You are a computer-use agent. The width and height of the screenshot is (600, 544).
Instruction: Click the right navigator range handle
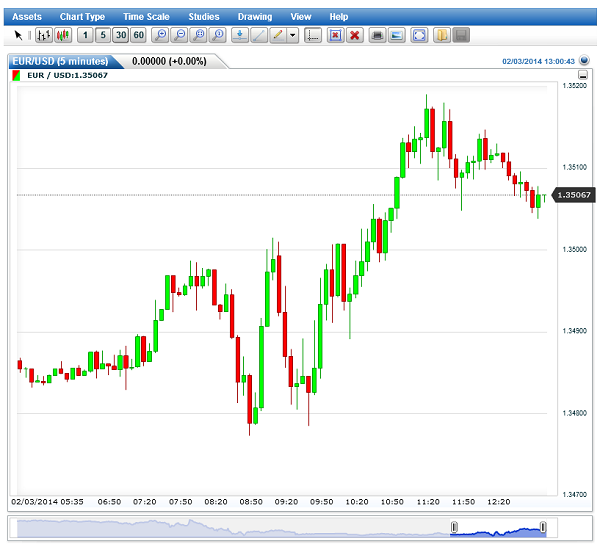543,527
